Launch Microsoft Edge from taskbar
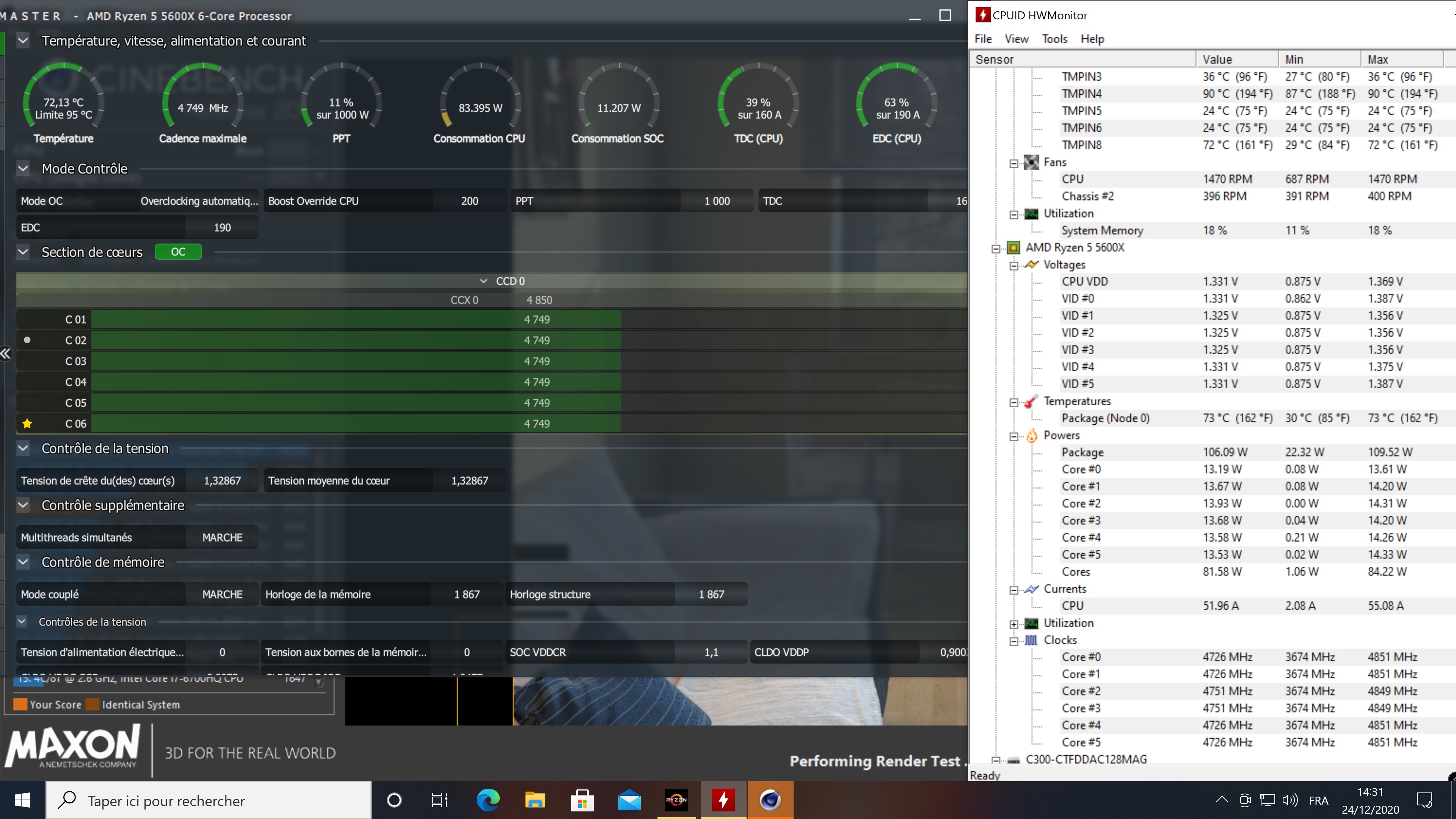Image resolution: width=1456 pixels, height=819 pixels. point(488,800)
